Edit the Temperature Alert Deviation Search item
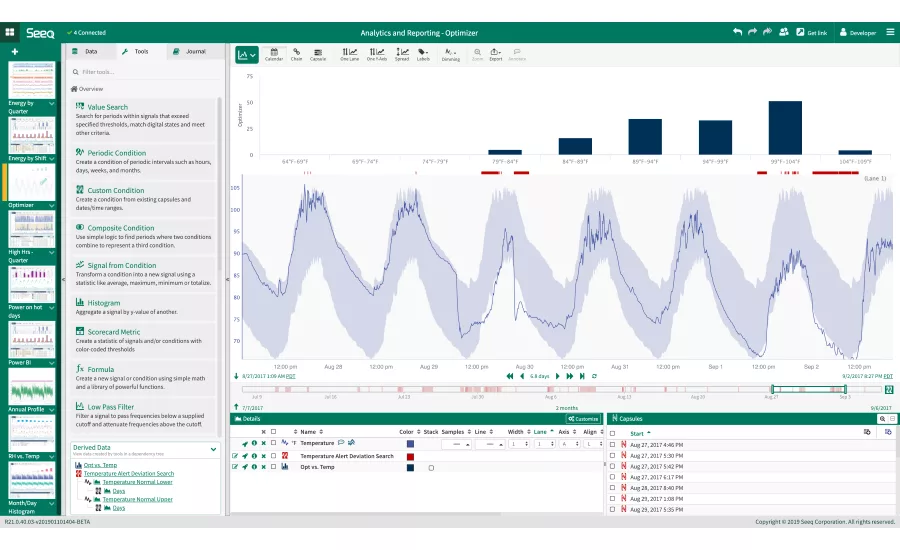 click(x=235, y=455)
